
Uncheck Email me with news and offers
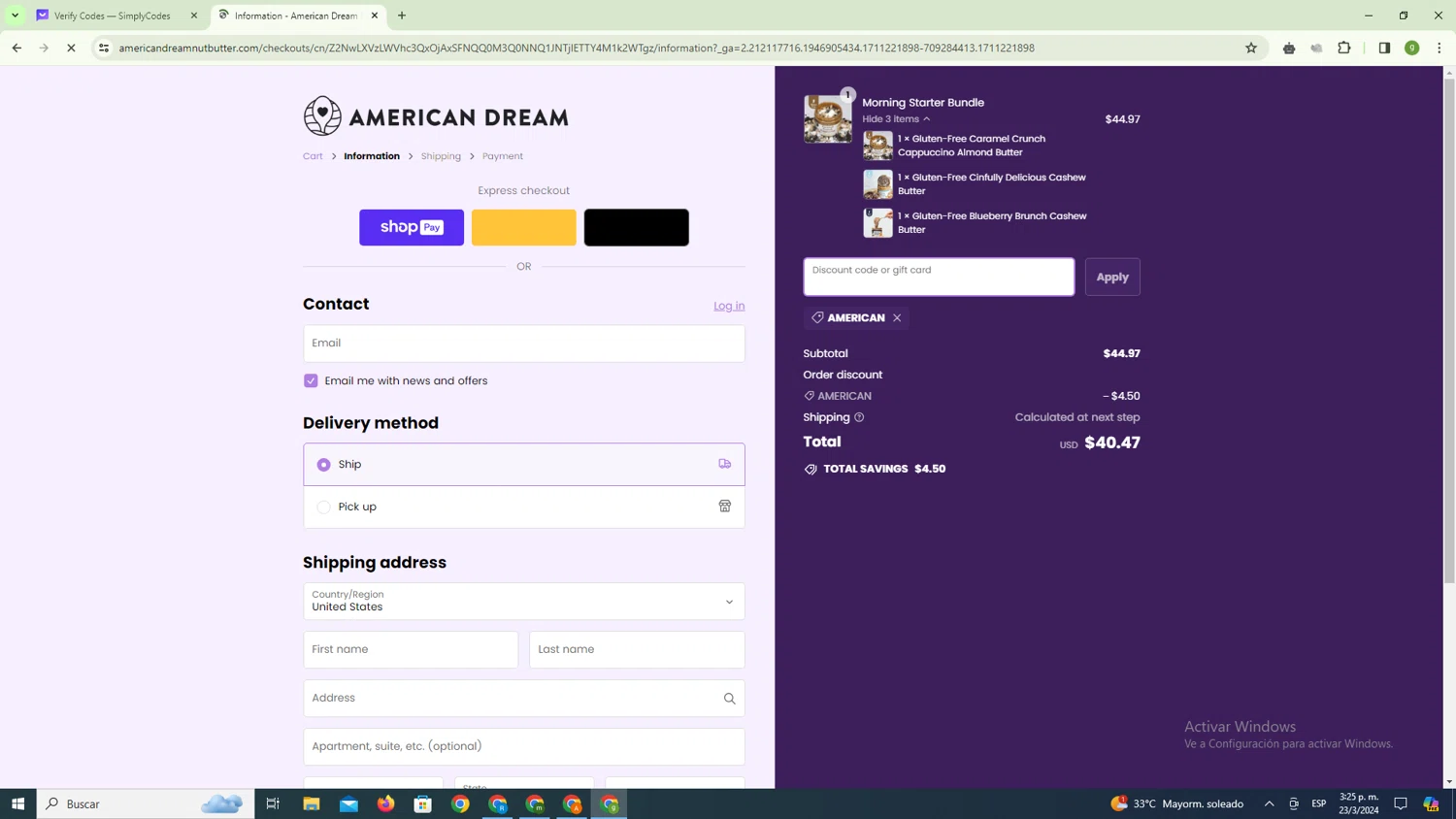(x=311, y=381)
